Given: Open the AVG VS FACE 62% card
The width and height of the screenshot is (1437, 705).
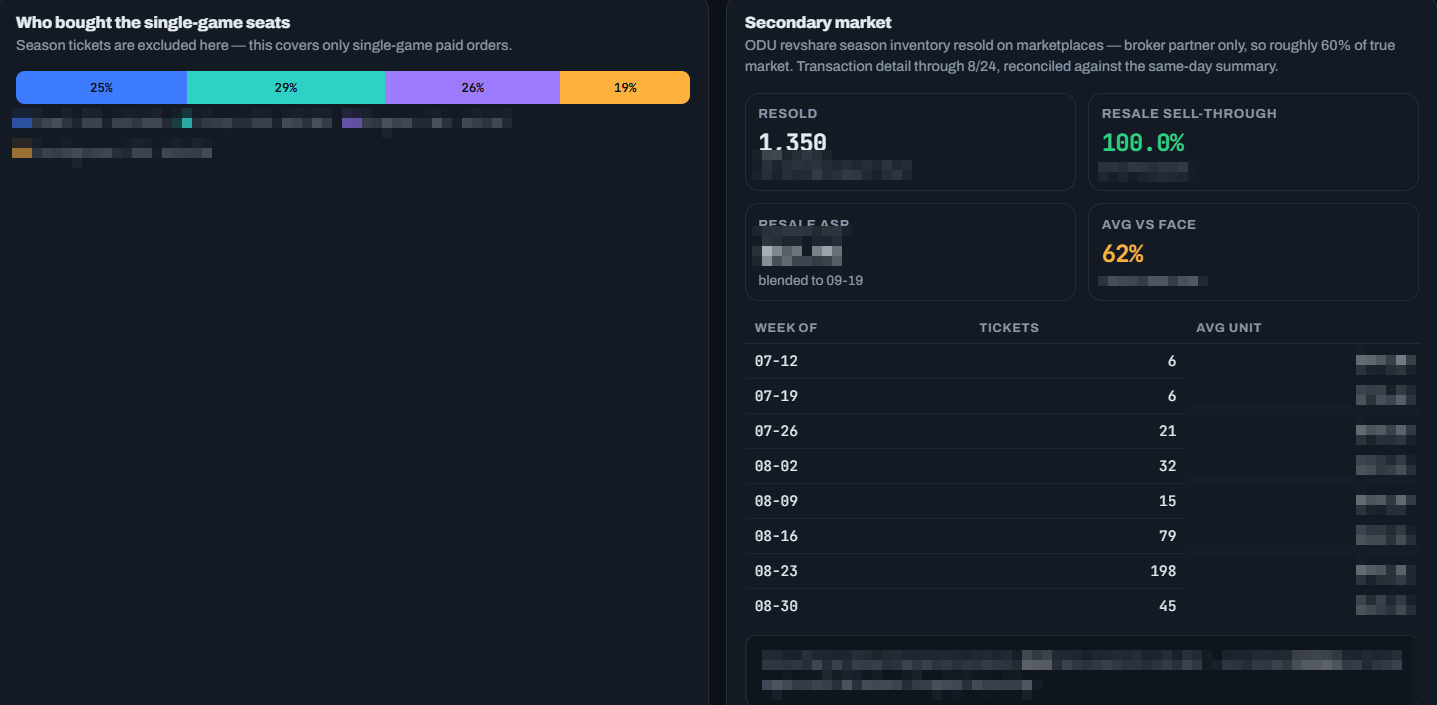Looking at the screenshot, I should [x=1253, y=252].
